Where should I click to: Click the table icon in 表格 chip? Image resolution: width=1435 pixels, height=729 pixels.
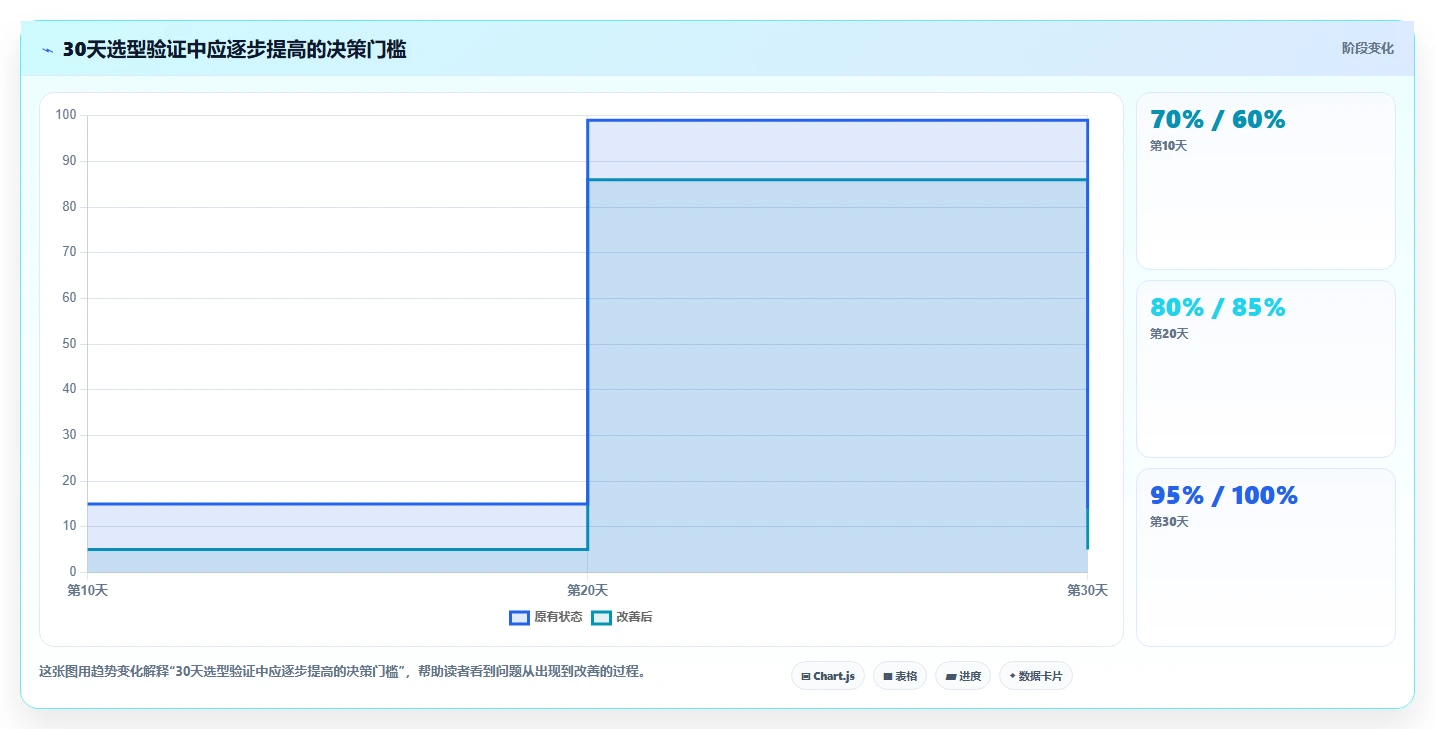click(x=887, y=677)
